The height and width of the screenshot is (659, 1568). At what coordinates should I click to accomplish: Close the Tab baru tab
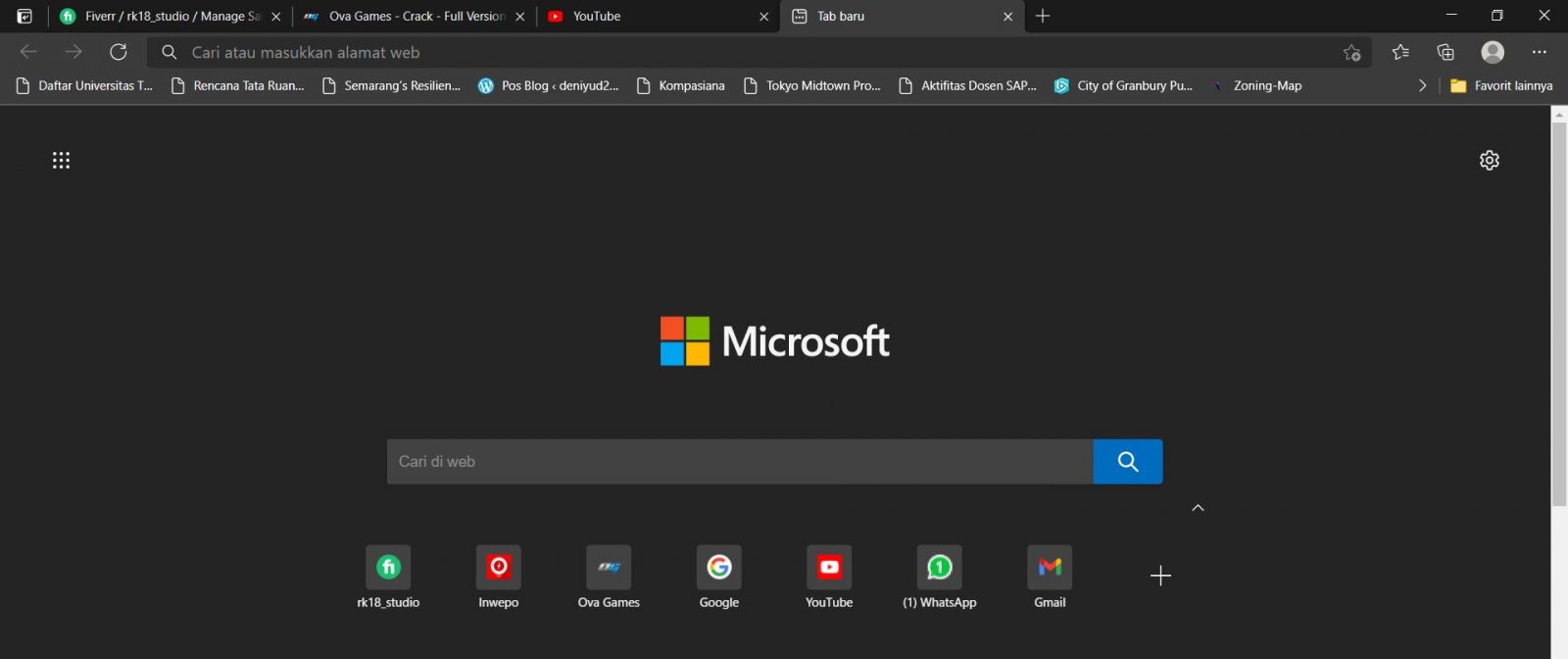(x=1007, y=17)
